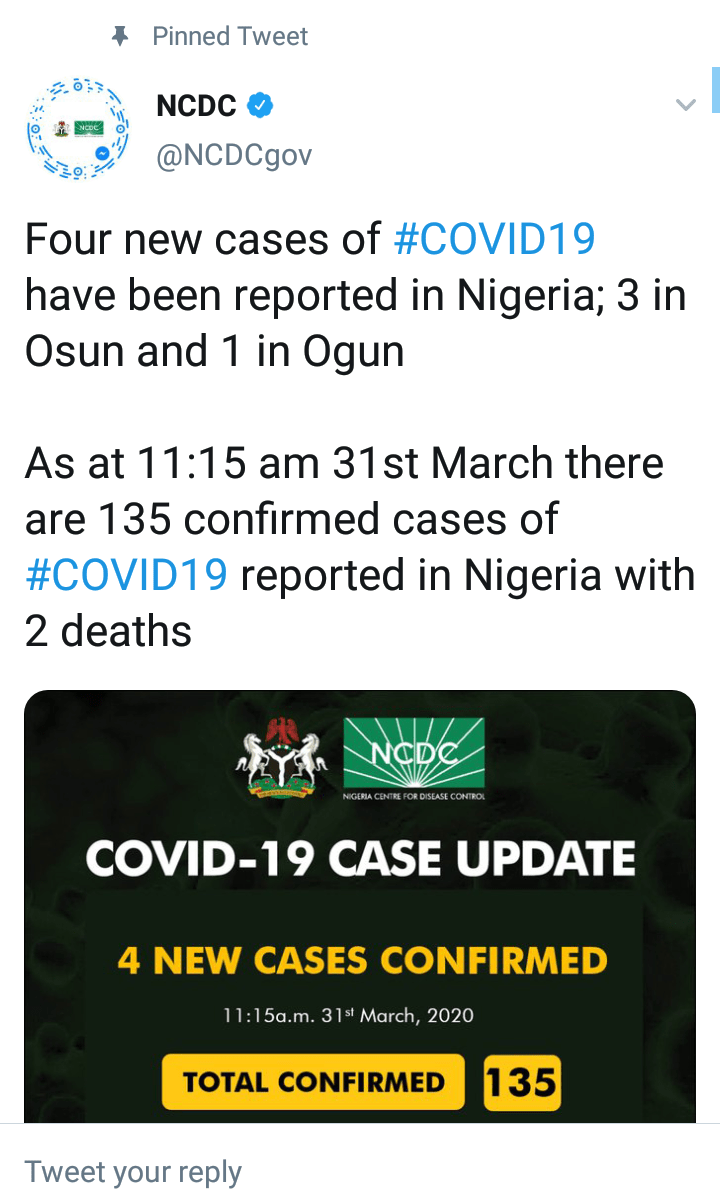This screenshot has width=720, height=1194.
Task: Open the @NCDCgov handle
Action: (234, 155)
